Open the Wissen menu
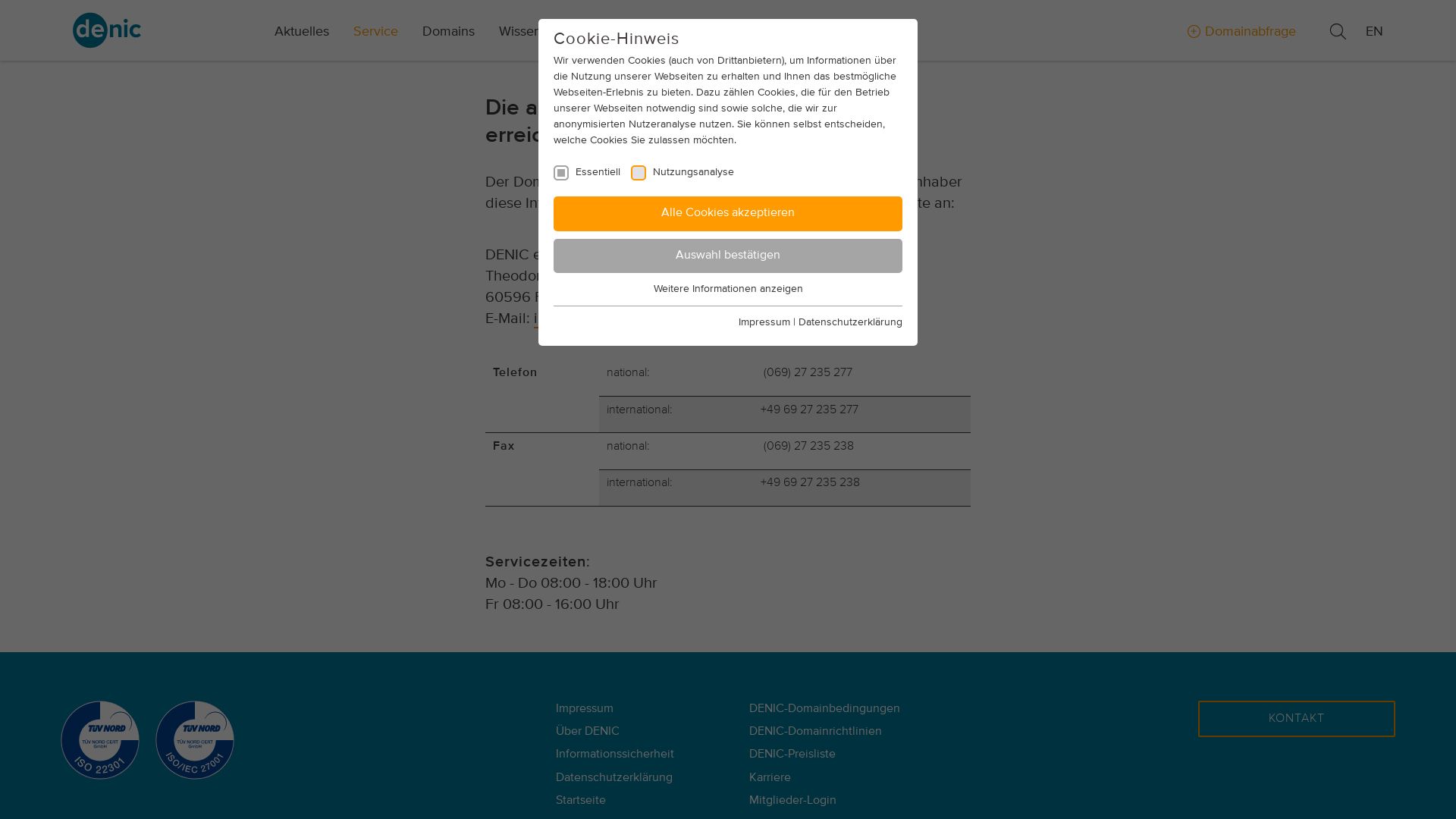Screen dimensions: 1456x819 tap(519, 32)
